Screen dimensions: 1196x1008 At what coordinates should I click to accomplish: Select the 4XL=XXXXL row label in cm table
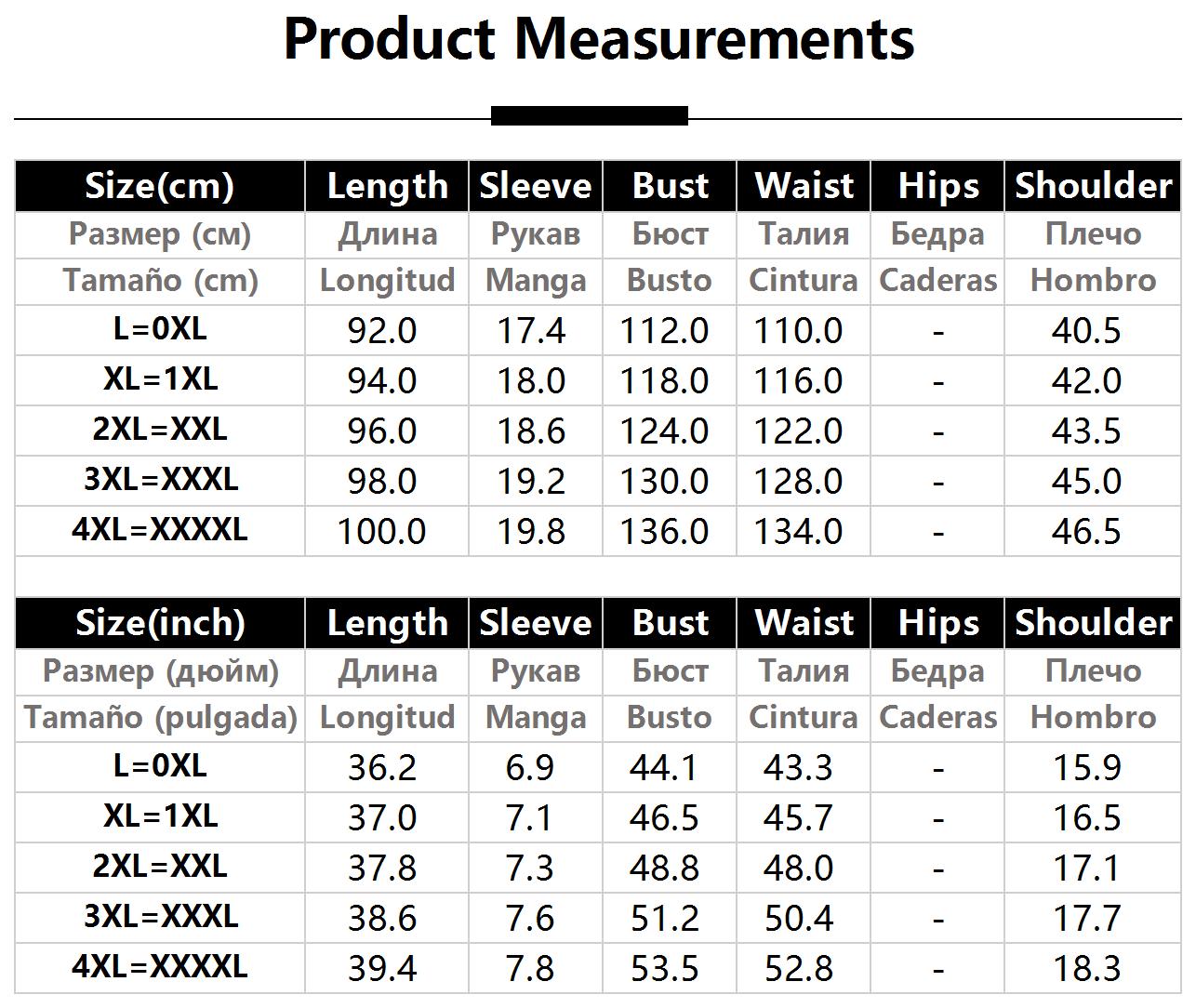point(160,530)
